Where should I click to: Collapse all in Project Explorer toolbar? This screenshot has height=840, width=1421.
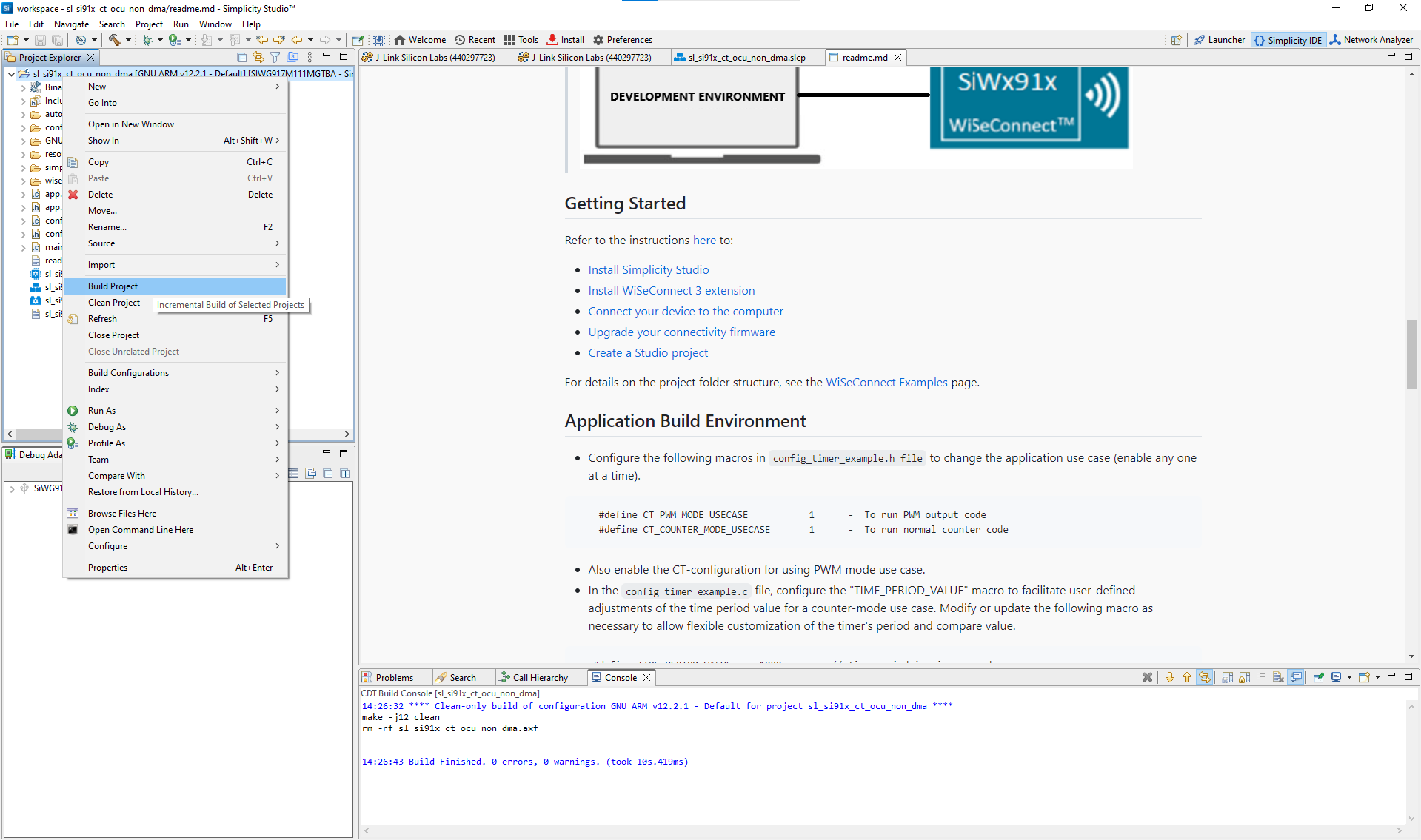(241, 57)
